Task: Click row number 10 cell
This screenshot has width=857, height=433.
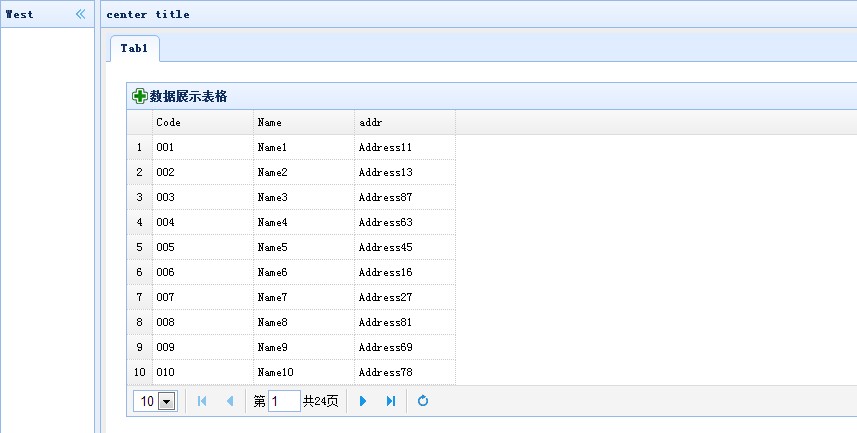Action: [140, 372]
